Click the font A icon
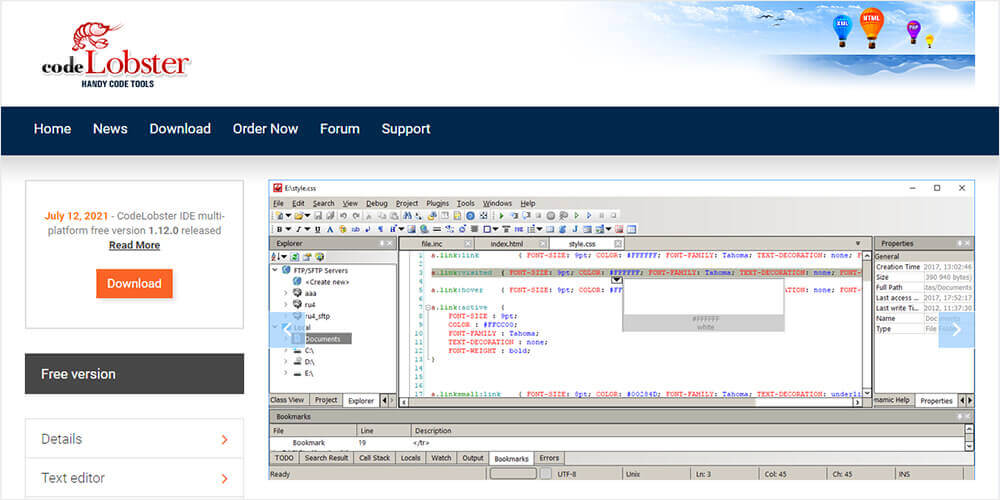 (330, 229)
